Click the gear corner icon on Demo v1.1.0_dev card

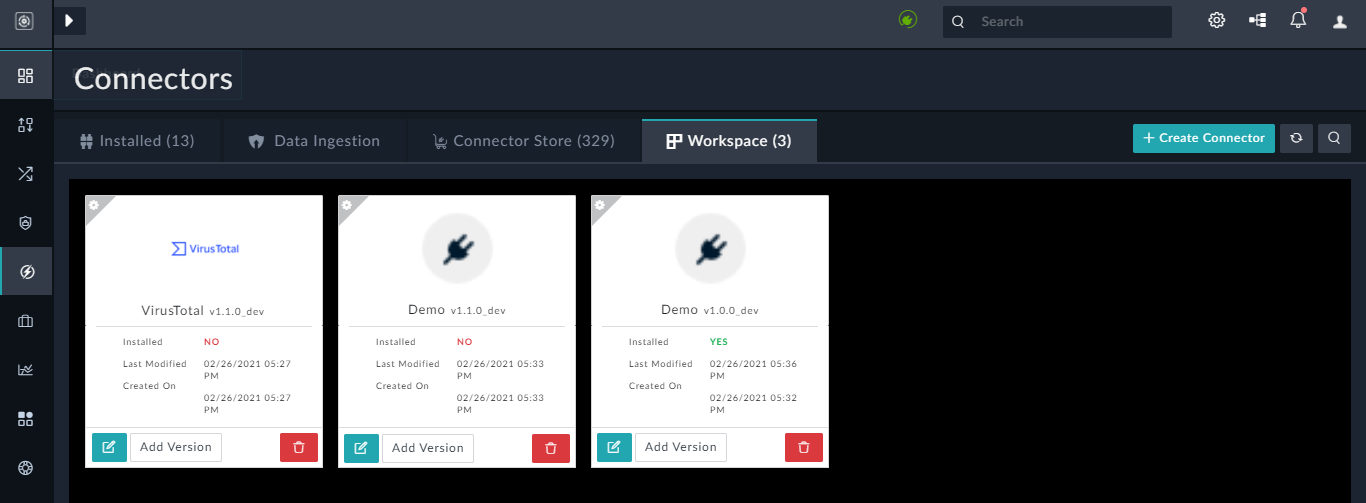[x=347, y=204]
